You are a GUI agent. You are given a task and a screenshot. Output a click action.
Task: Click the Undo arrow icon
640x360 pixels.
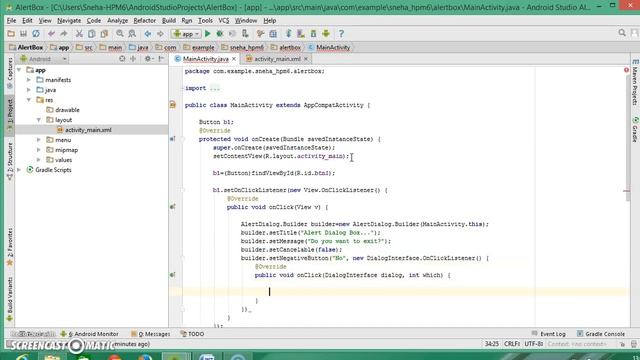coord(51,34)
